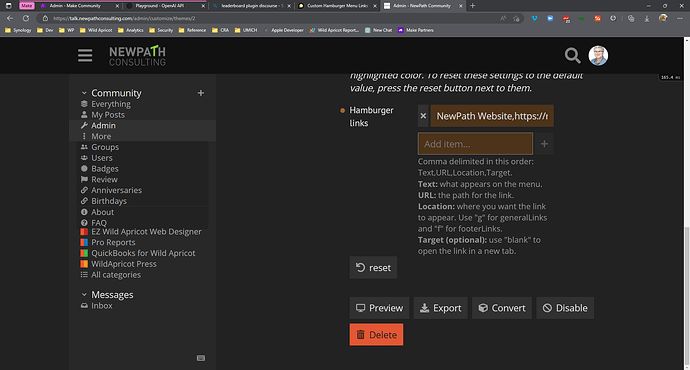Click the Disable button
Viewport: 690px width, 370px height.
(x=565, y=308)
